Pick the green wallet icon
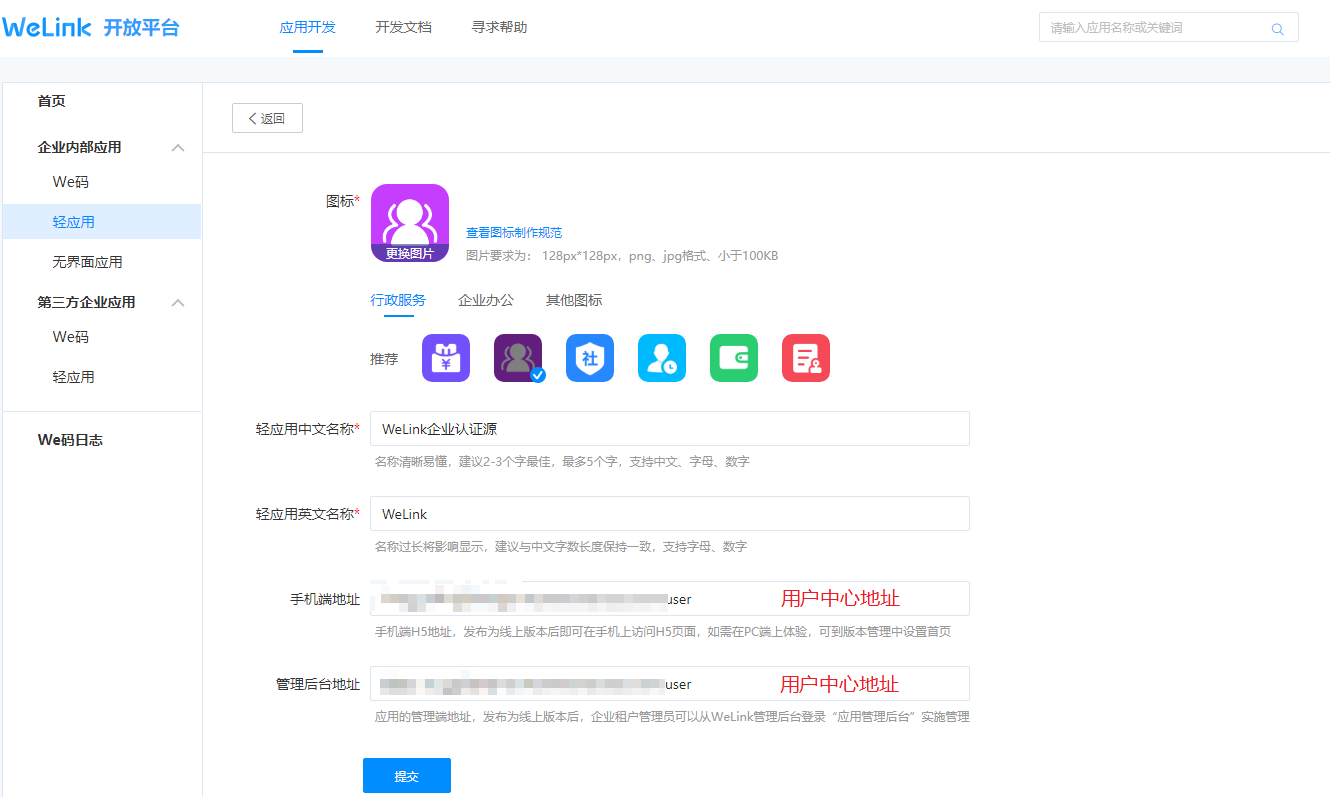Image resolution: width=1330 pixels, height=797 pixels. pyautogui.click(x=734, y=358)
